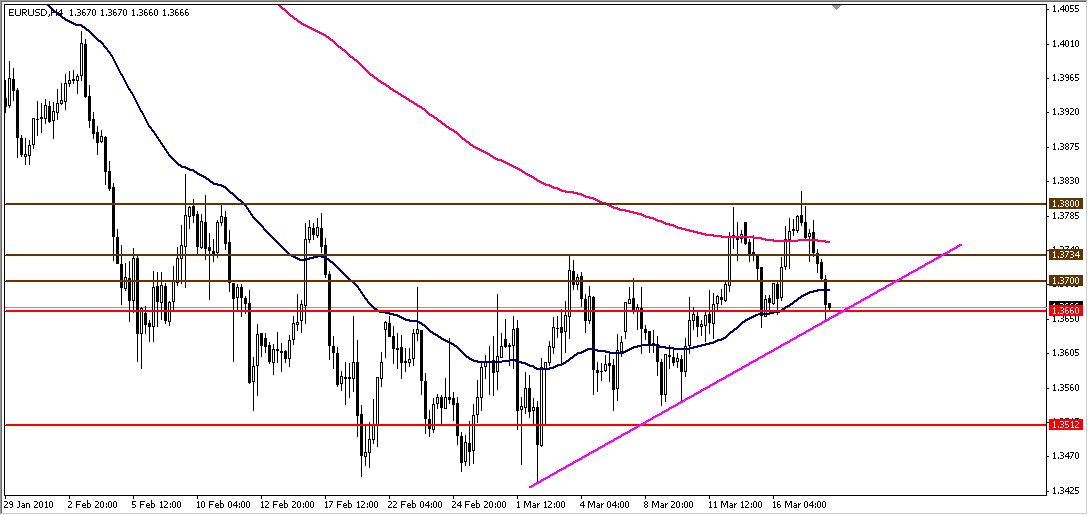Select the 1.3920 value on price scale
Viewport: 1088px width, 515px height.
click(x=1064, y=112)
